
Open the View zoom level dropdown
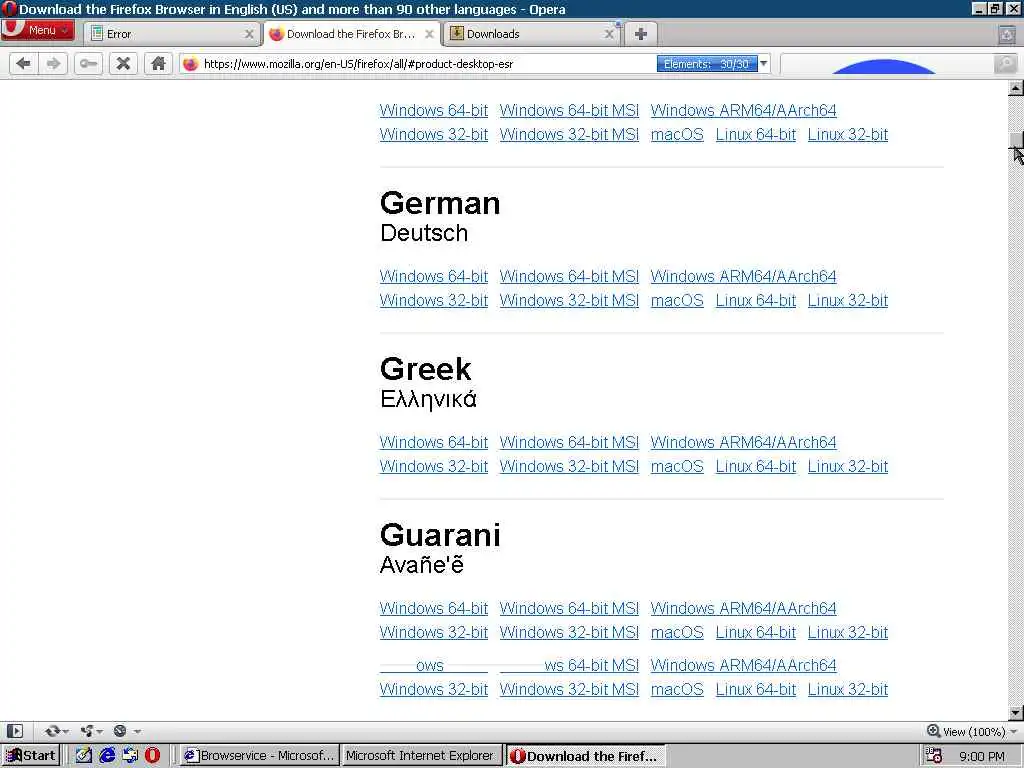tap(972, 731)
